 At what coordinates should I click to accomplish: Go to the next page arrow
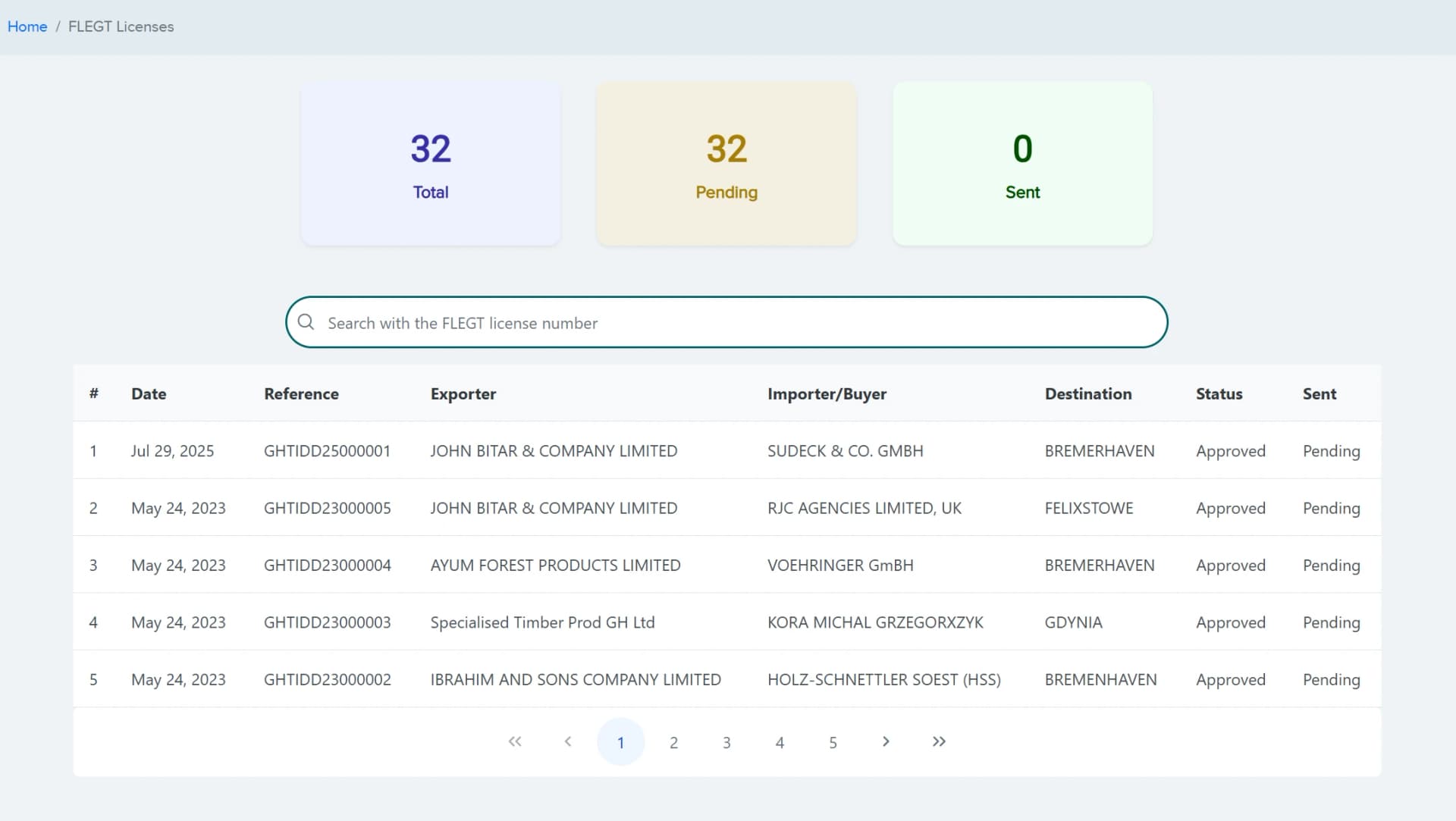coord(886,741)
